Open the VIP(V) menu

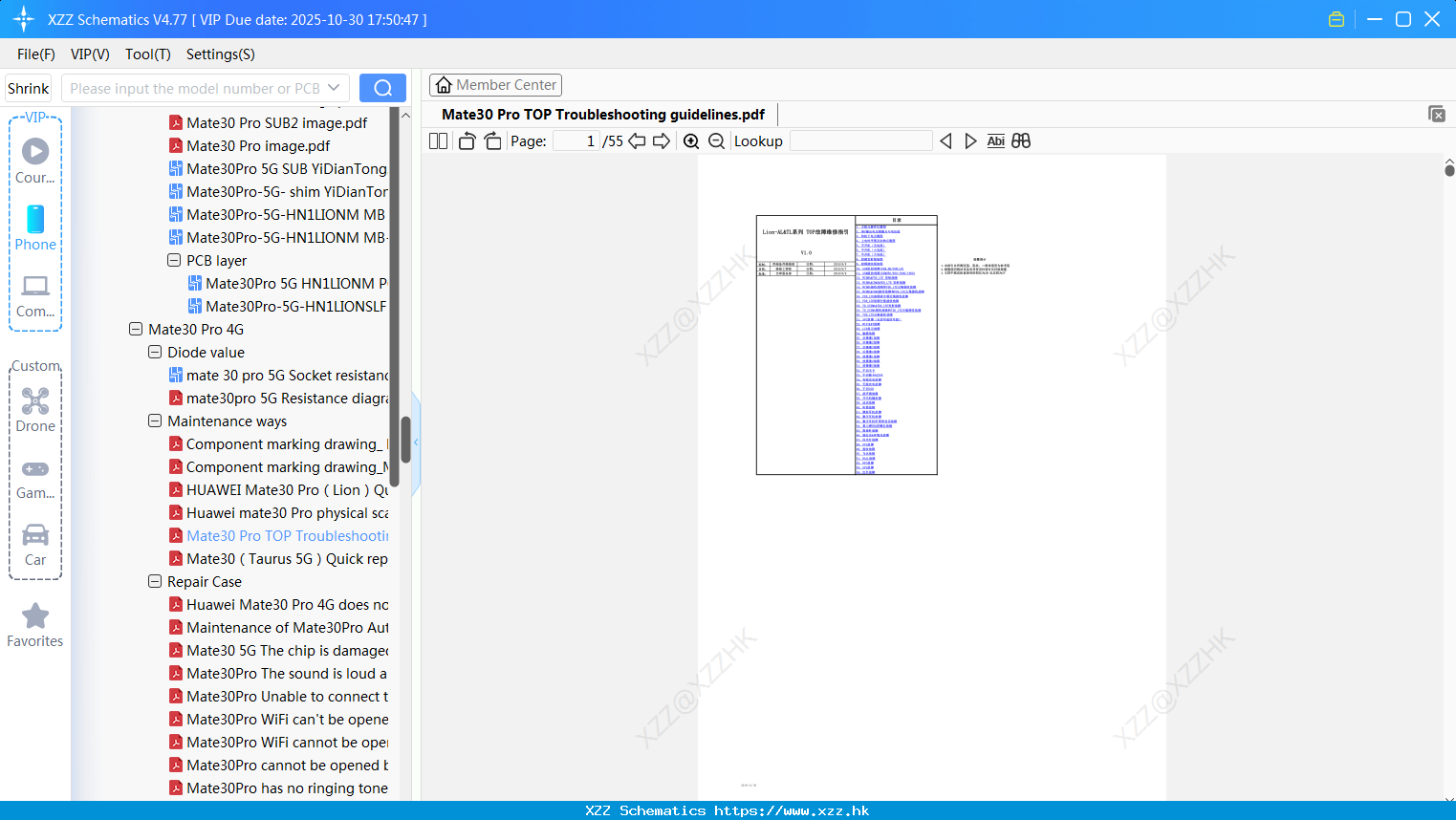coord(90,54)
